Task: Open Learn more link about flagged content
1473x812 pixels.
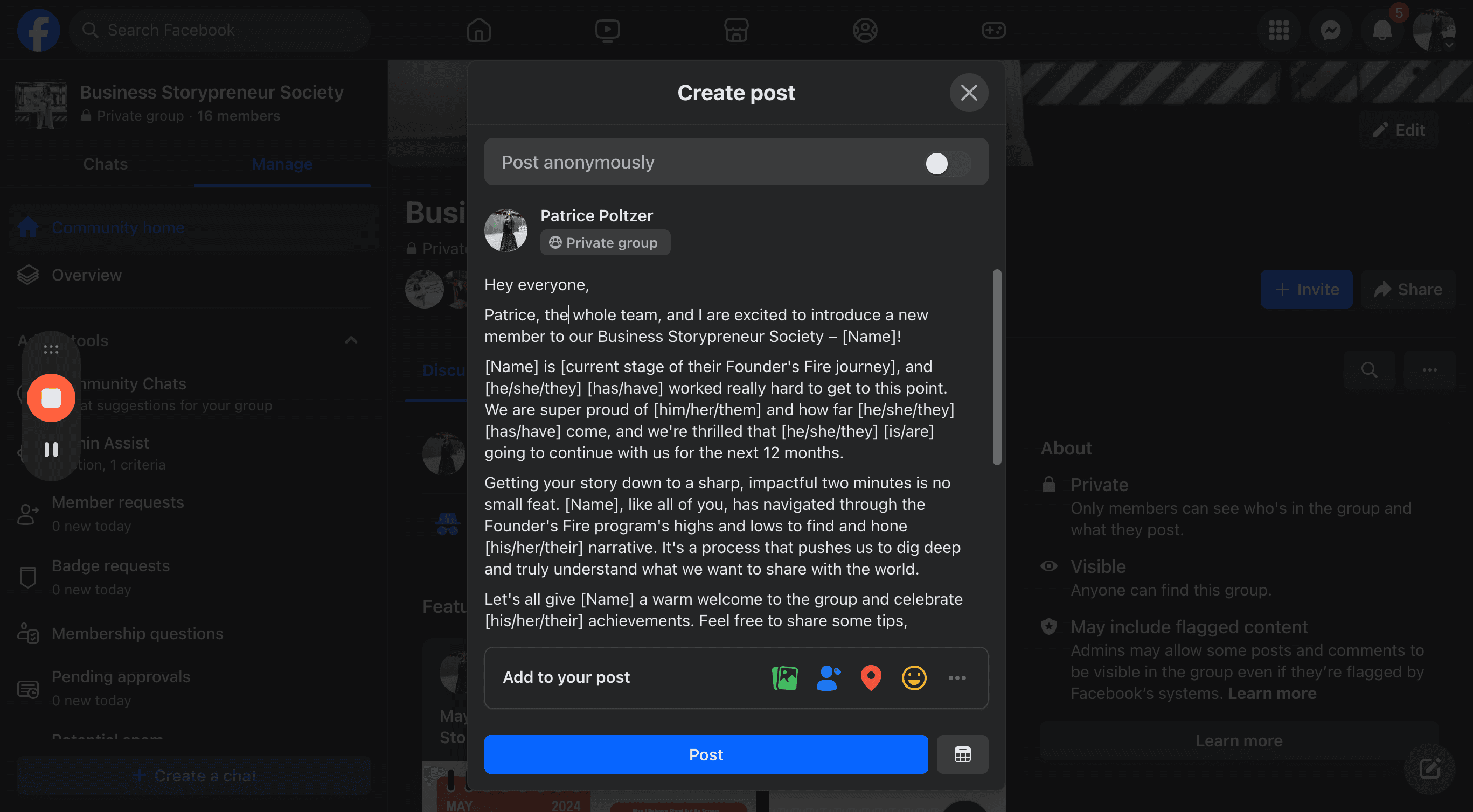Action: coord(1271,693)
